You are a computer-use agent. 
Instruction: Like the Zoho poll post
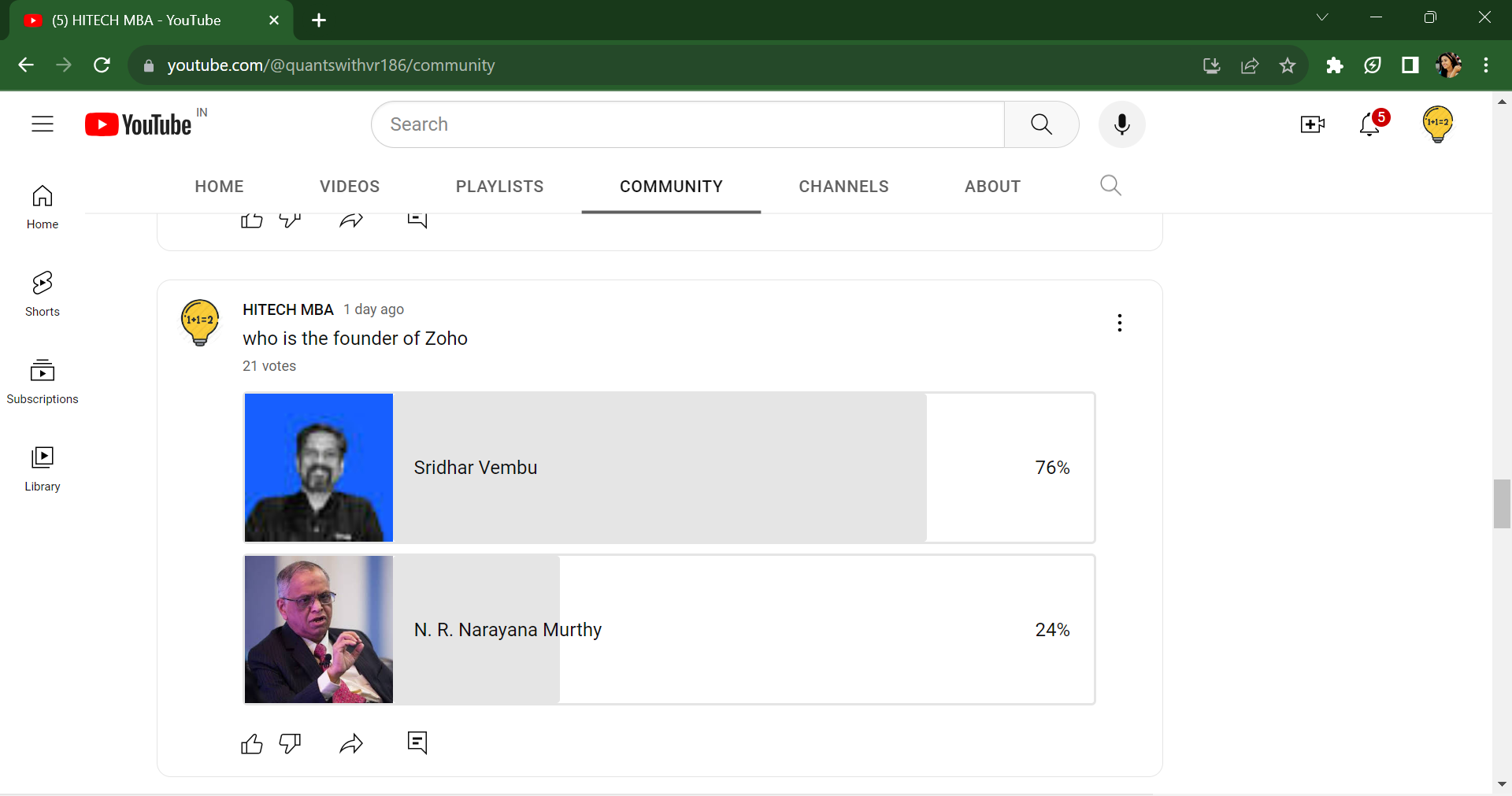pyautogui.click(x=252, y=743)
